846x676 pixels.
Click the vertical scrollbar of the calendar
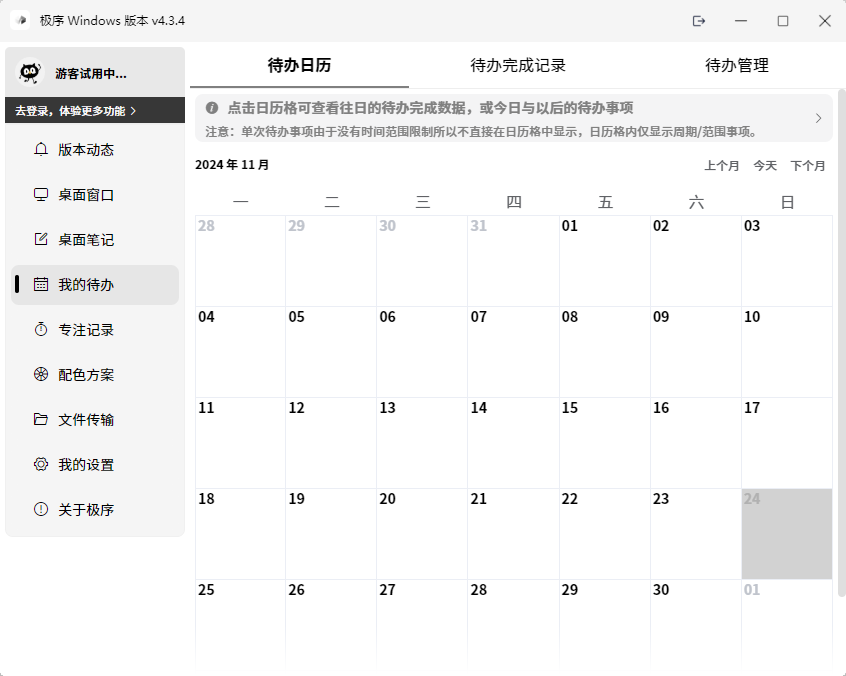point(841,344)
